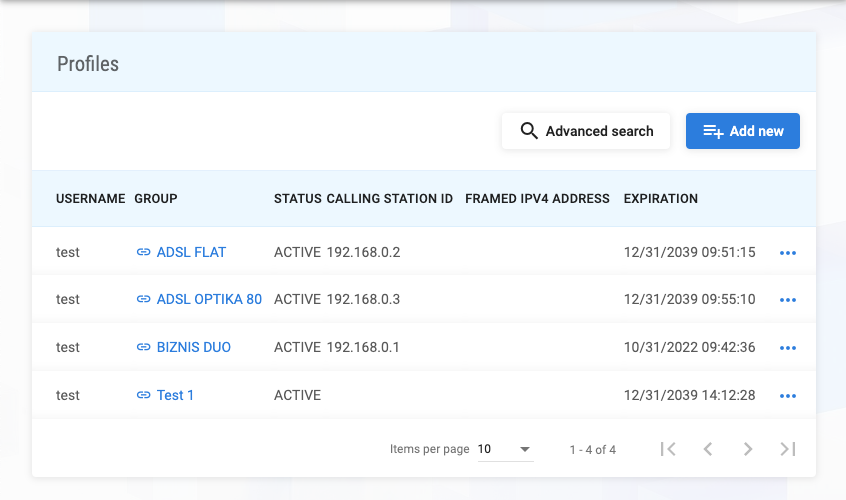This screenshot has width=846, height=500.
Task: Open the three-dot menu for ADSL OPTIKA 80 row
Action: pos(787,300)
